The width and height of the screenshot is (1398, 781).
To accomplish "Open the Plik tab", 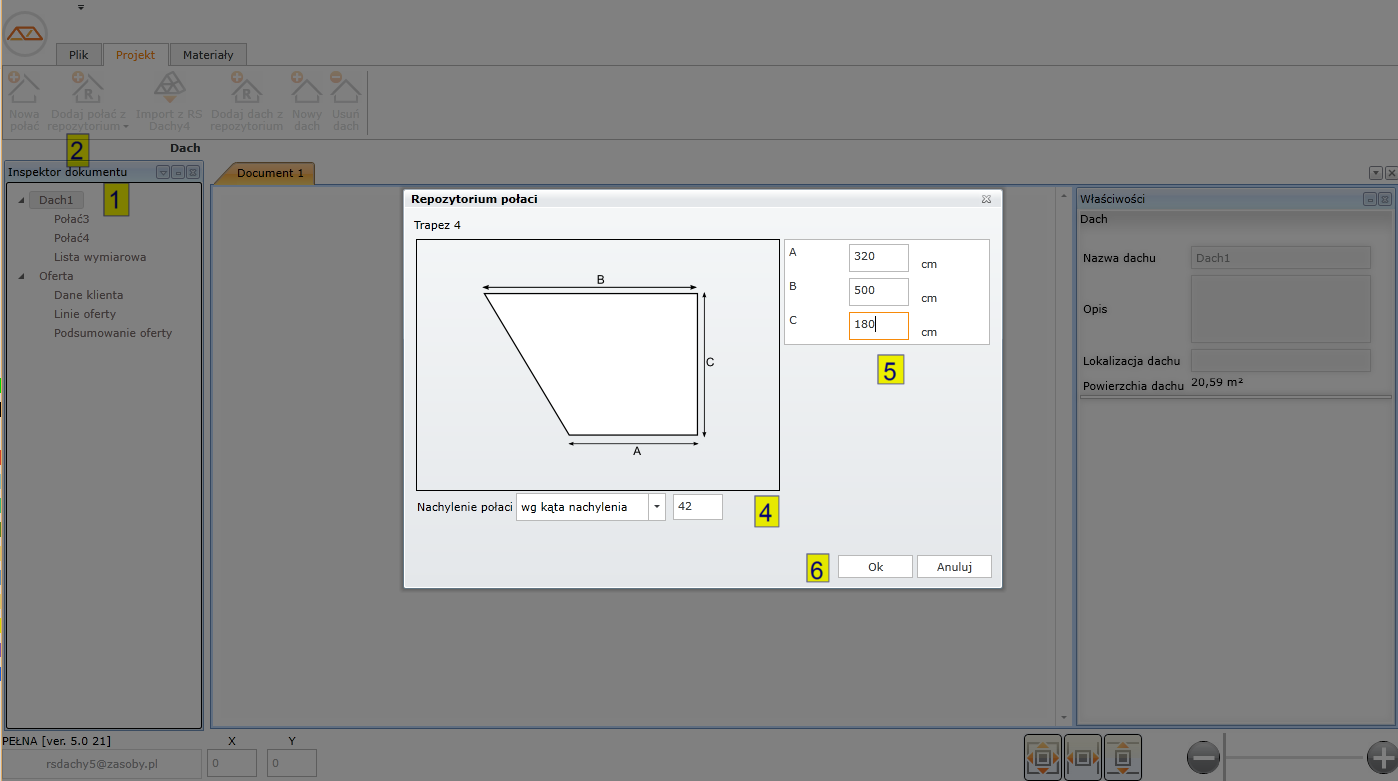I will [78, 55].
